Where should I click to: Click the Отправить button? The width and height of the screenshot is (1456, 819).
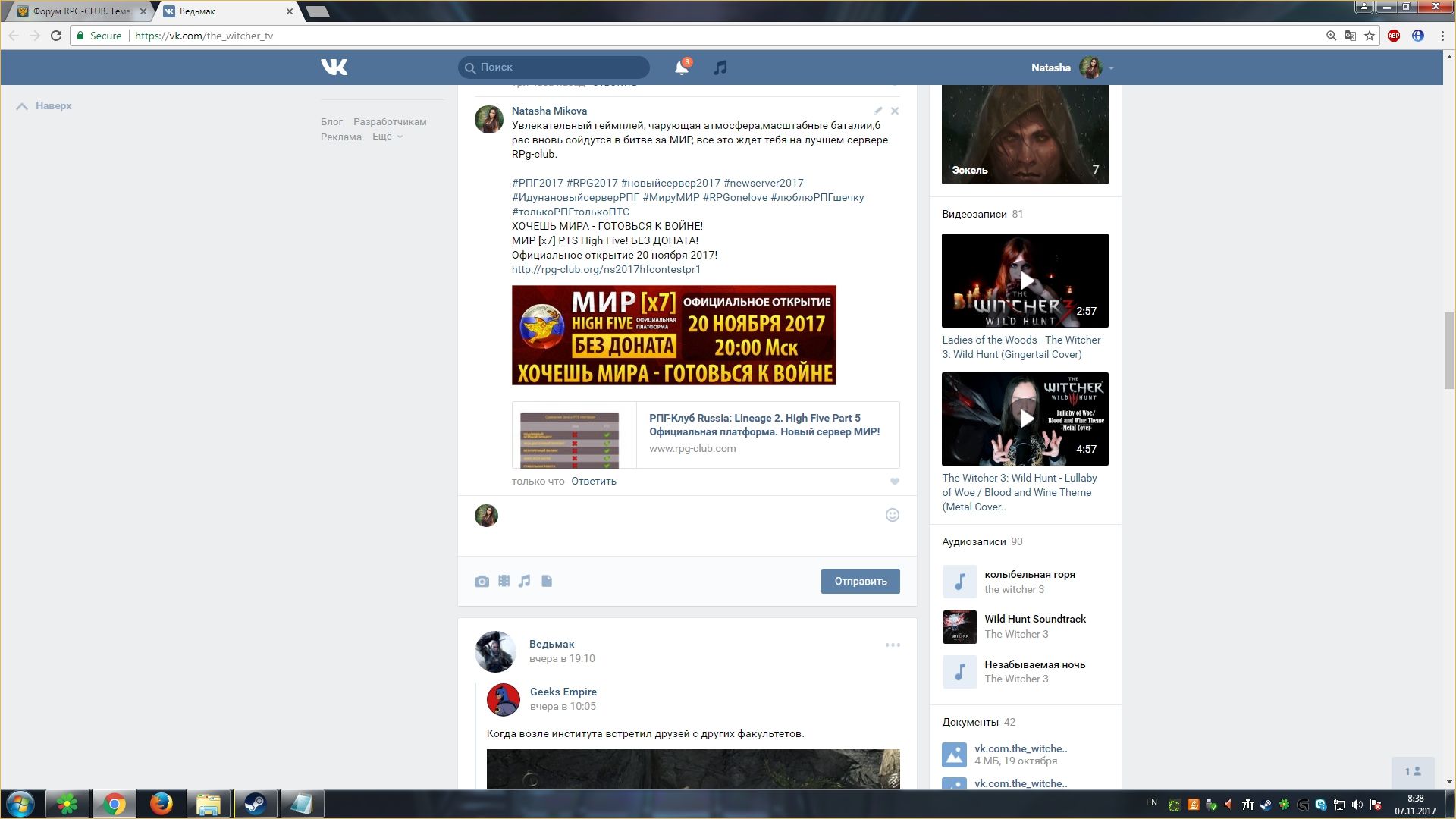pyautogui.click(x=860, y=581)
